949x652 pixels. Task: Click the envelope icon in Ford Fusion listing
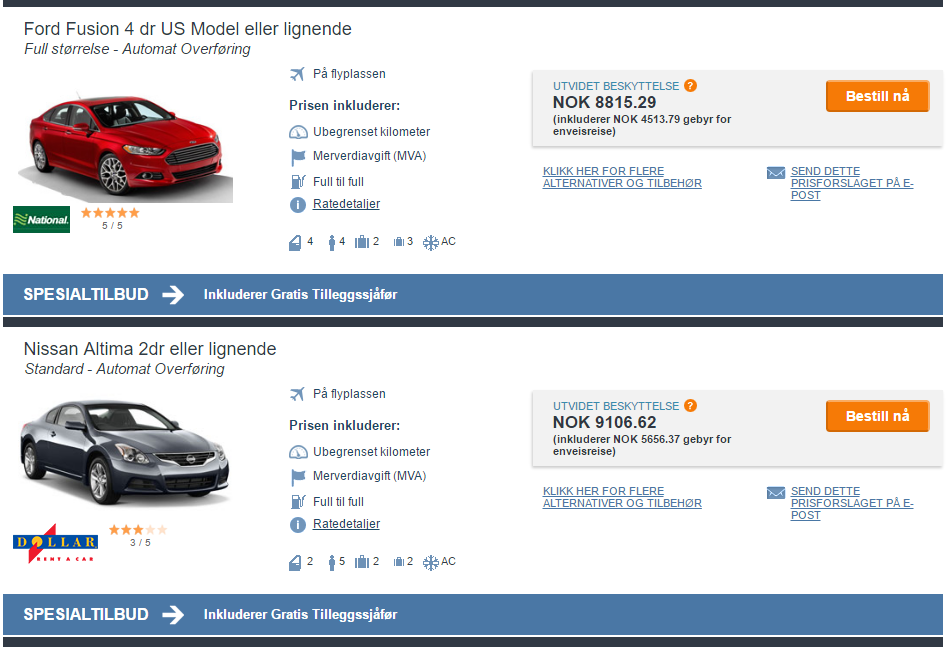[776, 173]
